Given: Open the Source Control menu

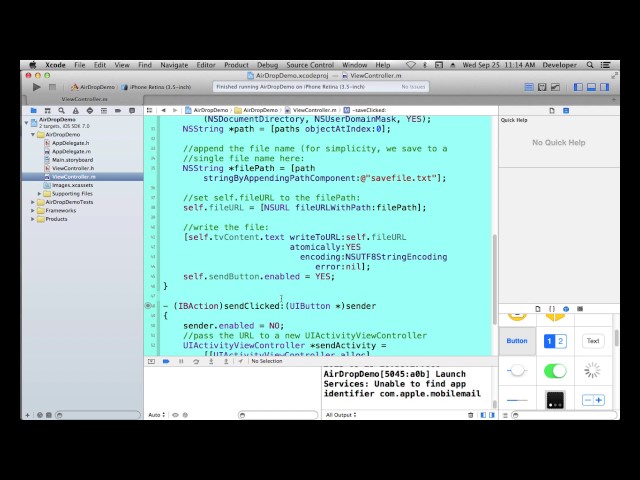Looking at the screenshot, I should click(310, 65).
